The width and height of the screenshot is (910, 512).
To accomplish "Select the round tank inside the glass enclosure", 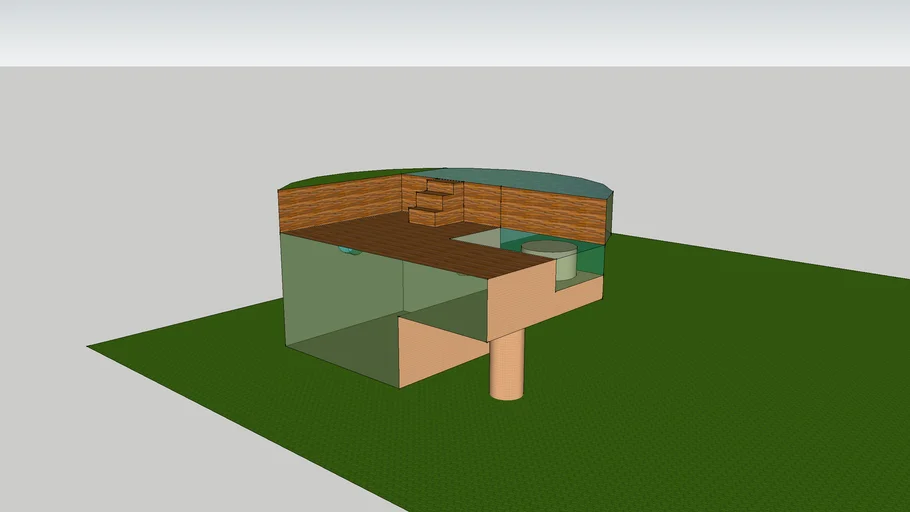I will 549,261.
